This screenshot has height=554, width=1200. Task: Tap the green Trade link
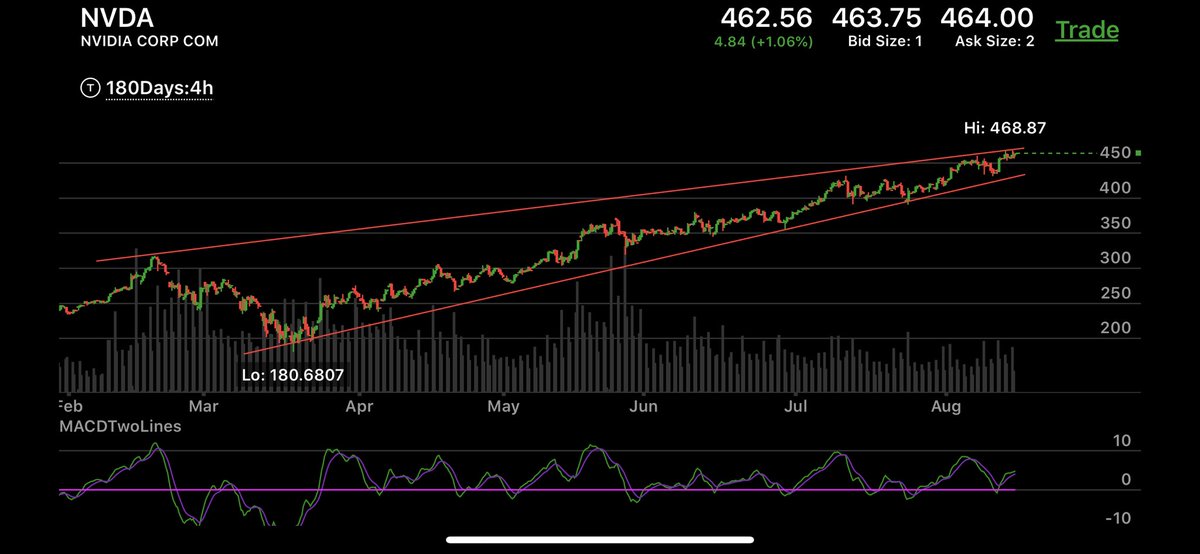click(1087, 30)
